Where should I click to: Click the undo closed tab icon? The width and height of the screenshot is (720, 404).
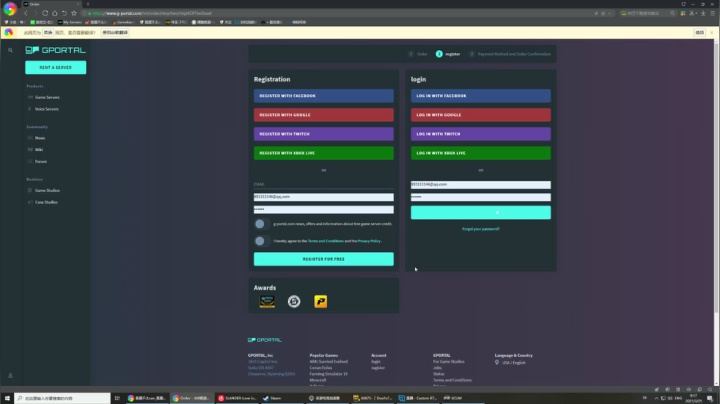pyautogui.click(x=64, y=13)
